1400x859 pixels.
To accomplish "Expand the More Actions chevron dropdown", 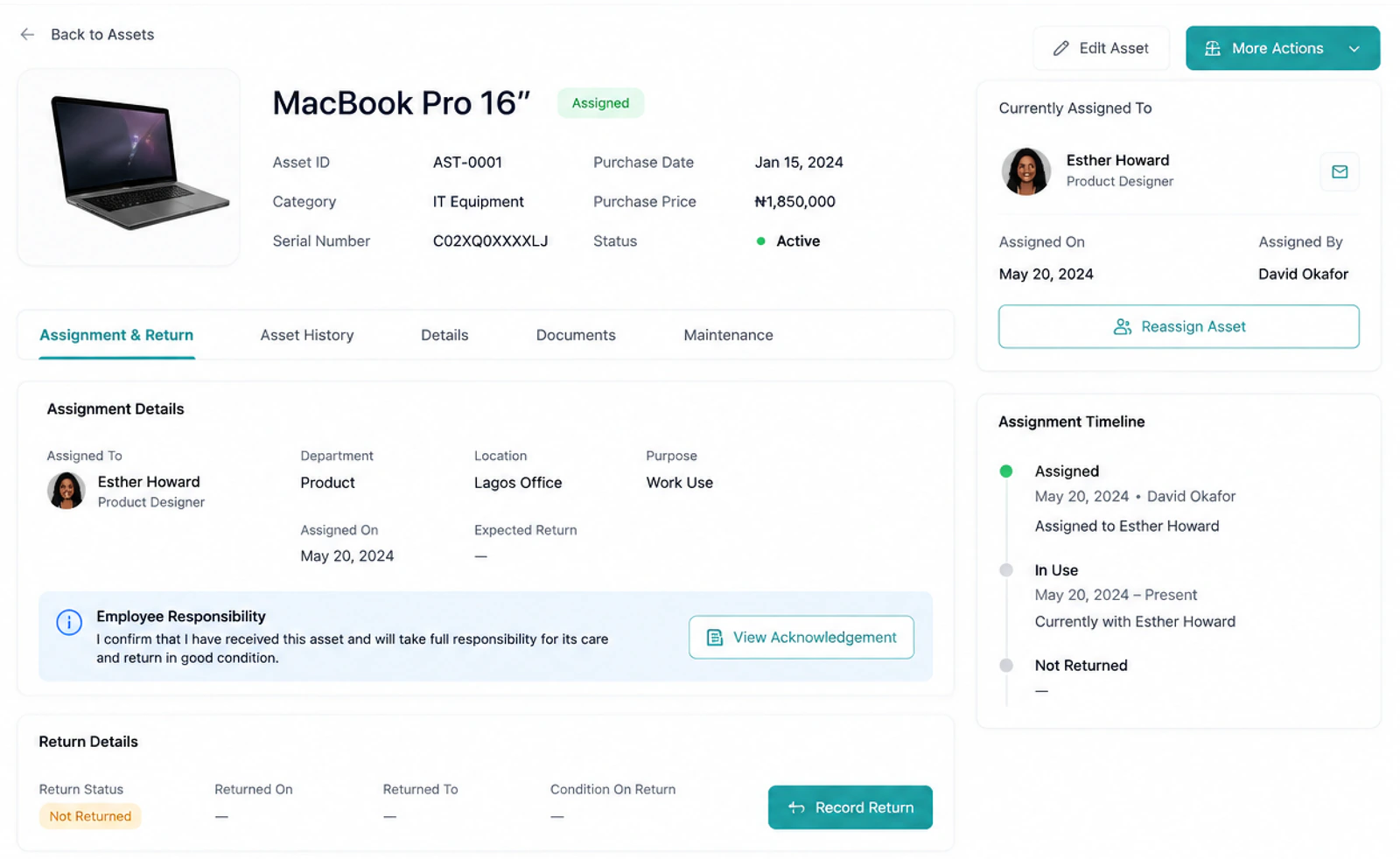I will (1354, 49).
